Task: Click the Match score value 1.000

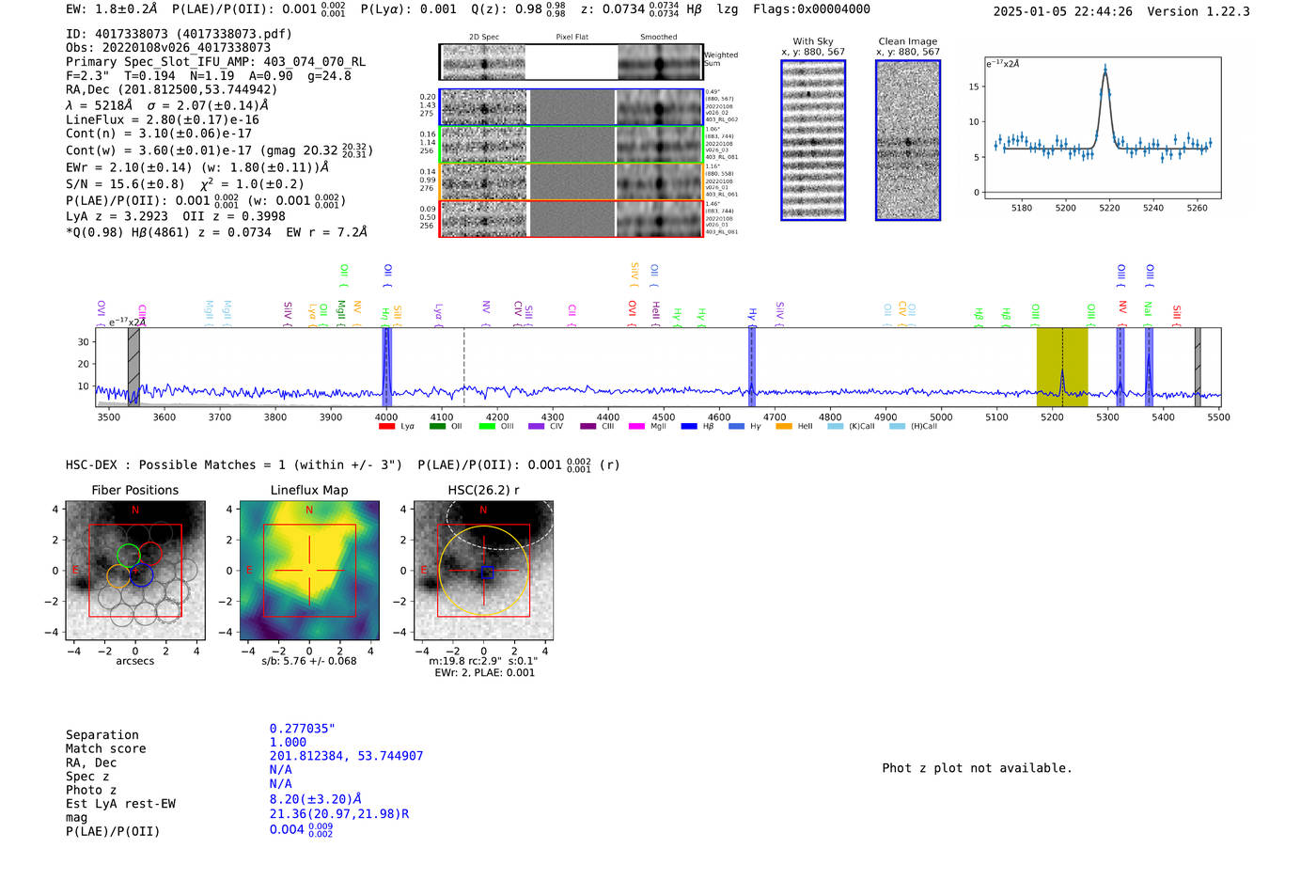Action: pos(288,743)
